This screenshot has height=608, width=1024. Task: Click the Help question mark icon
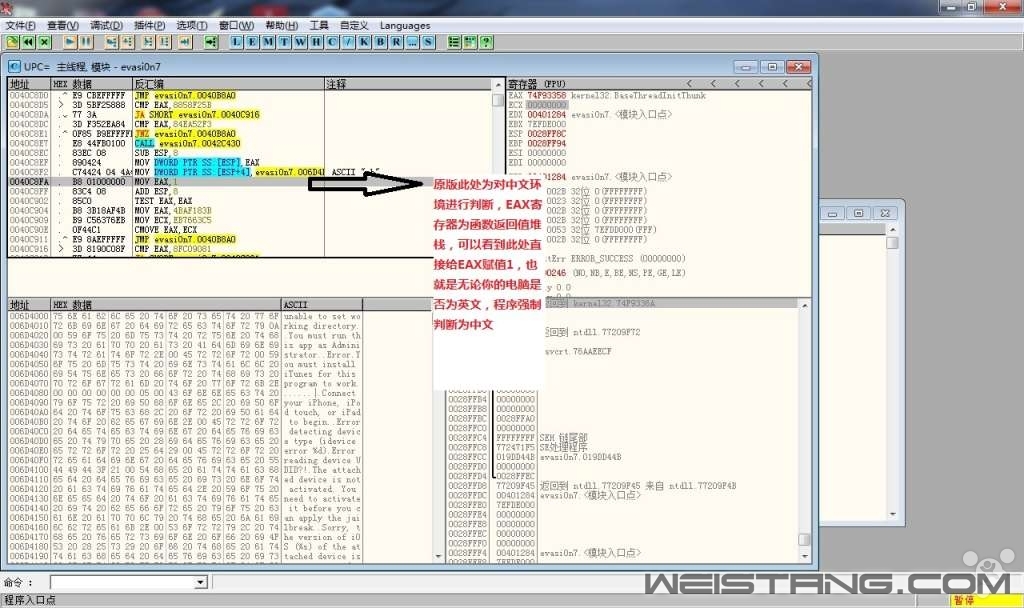pos(486,42)
